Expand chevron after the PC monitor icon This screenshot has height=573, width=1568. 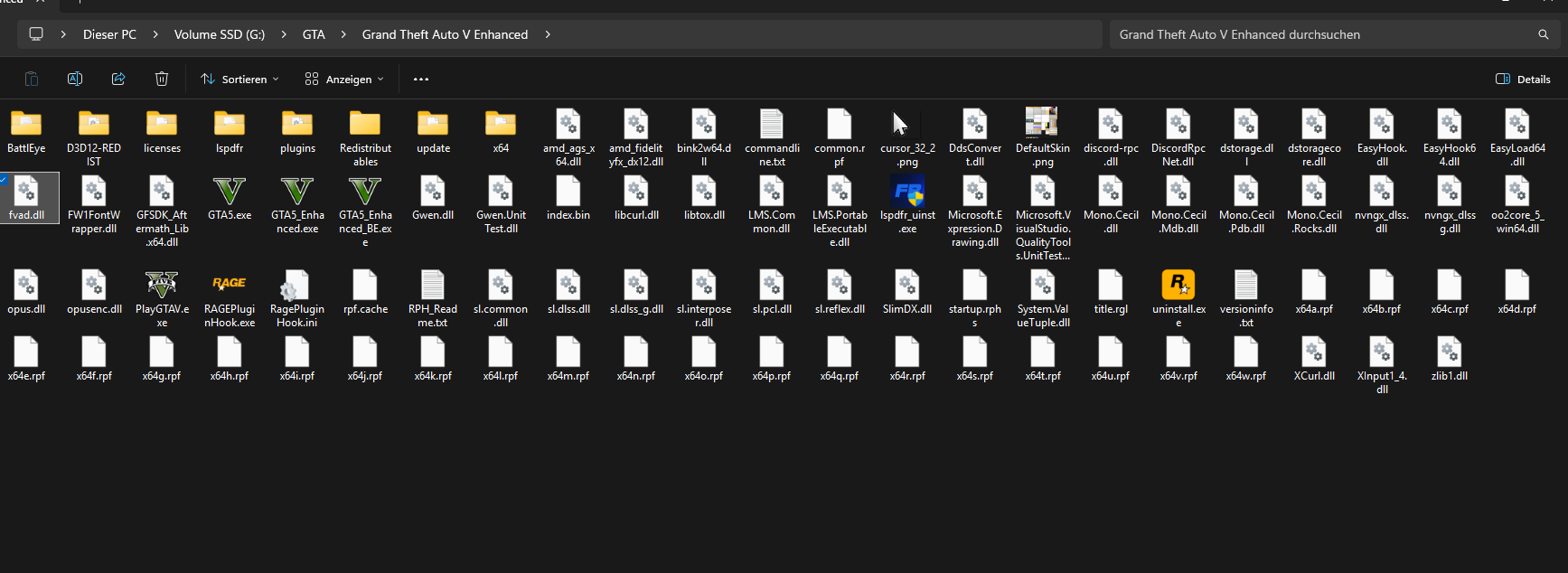click(63, 34)
